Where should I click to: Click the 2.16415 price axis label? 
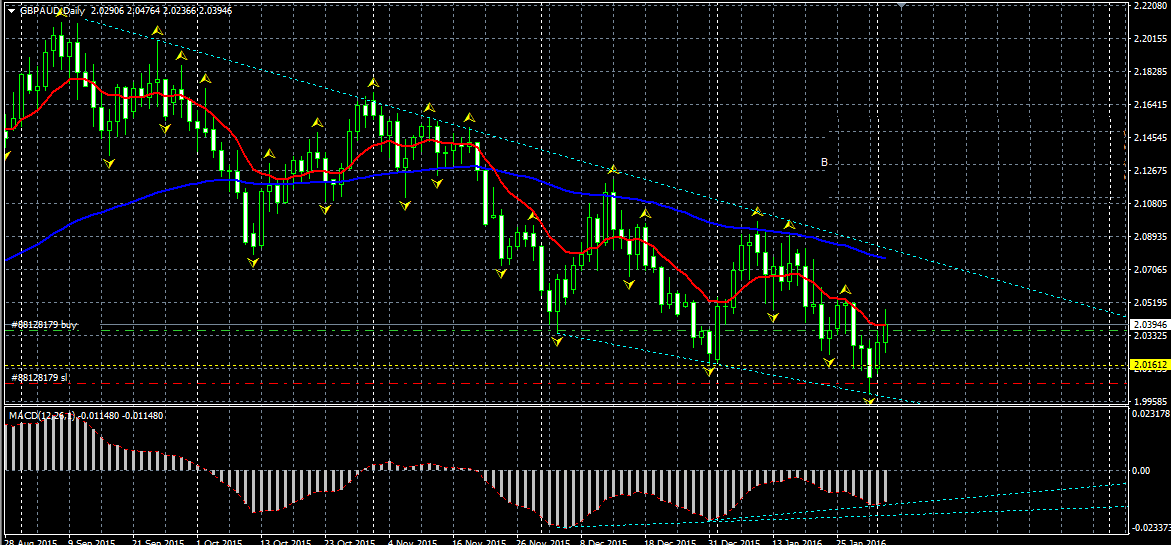(1150, 105)
